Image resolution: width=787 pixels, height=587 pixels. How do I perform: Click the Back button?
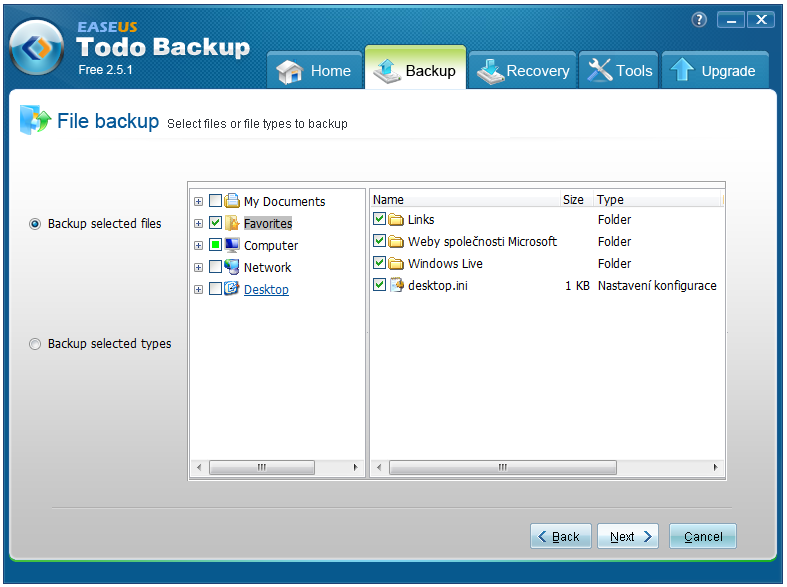(561, 536)
